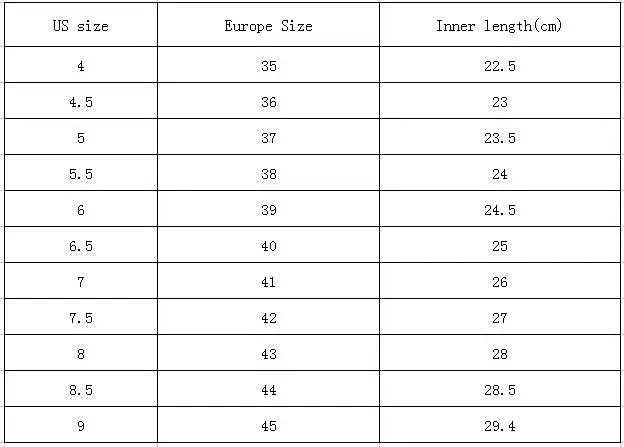The image size is (624, 447).
Task: Click the "Inner length(cm)" column header
Action: (499, 26)
